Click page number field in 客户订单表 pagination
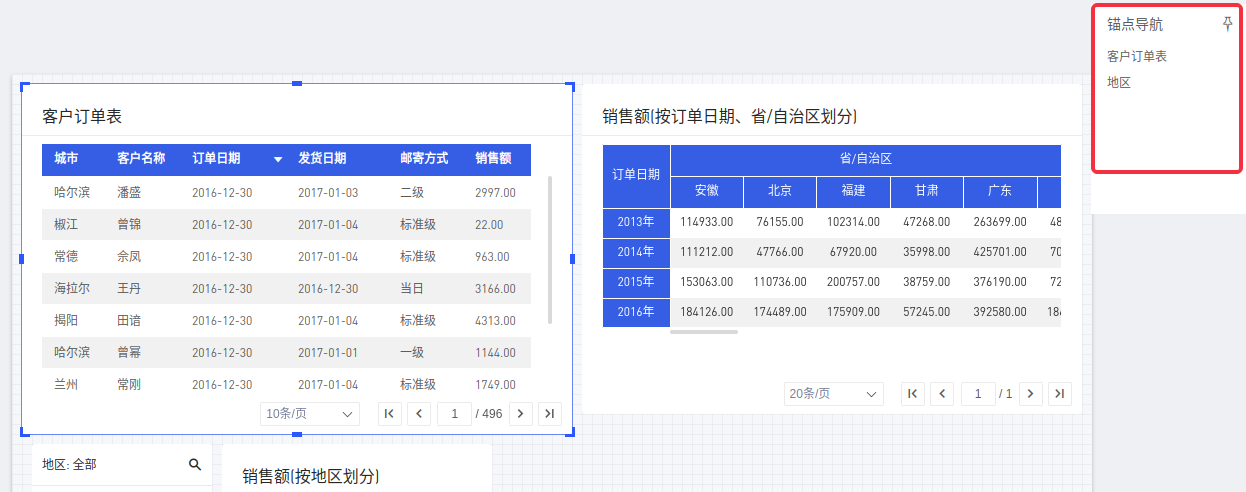This screenshot has height=492, width=1246. (454, 414)
